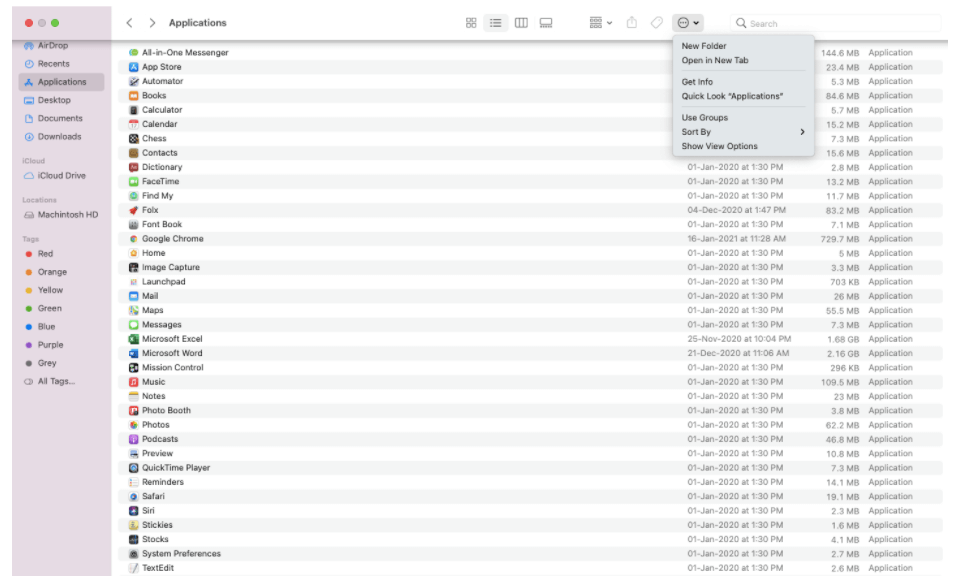
Task: Choose New Folder from the menu
Action: [x=704, y=46]
